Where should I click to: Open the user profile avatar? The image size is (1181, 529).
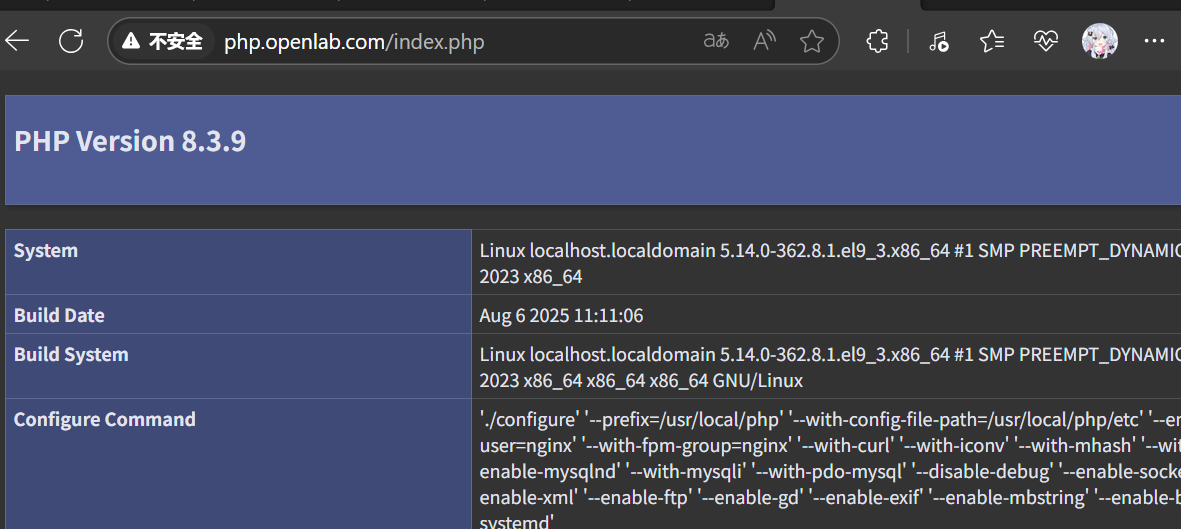[x=1100, y=41]
